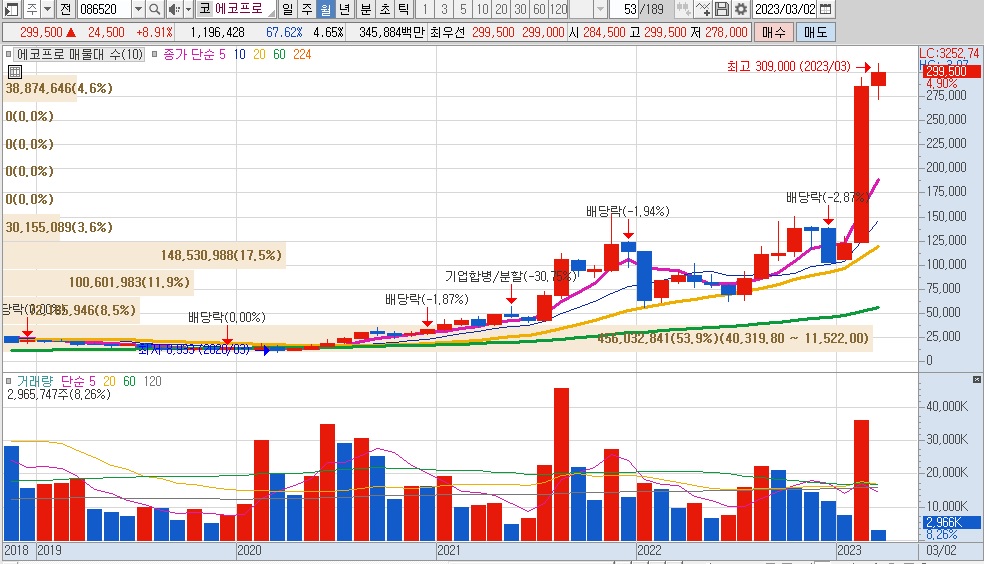Click the stock code input field 086520

pyautogui.click(x=104, y=9)
